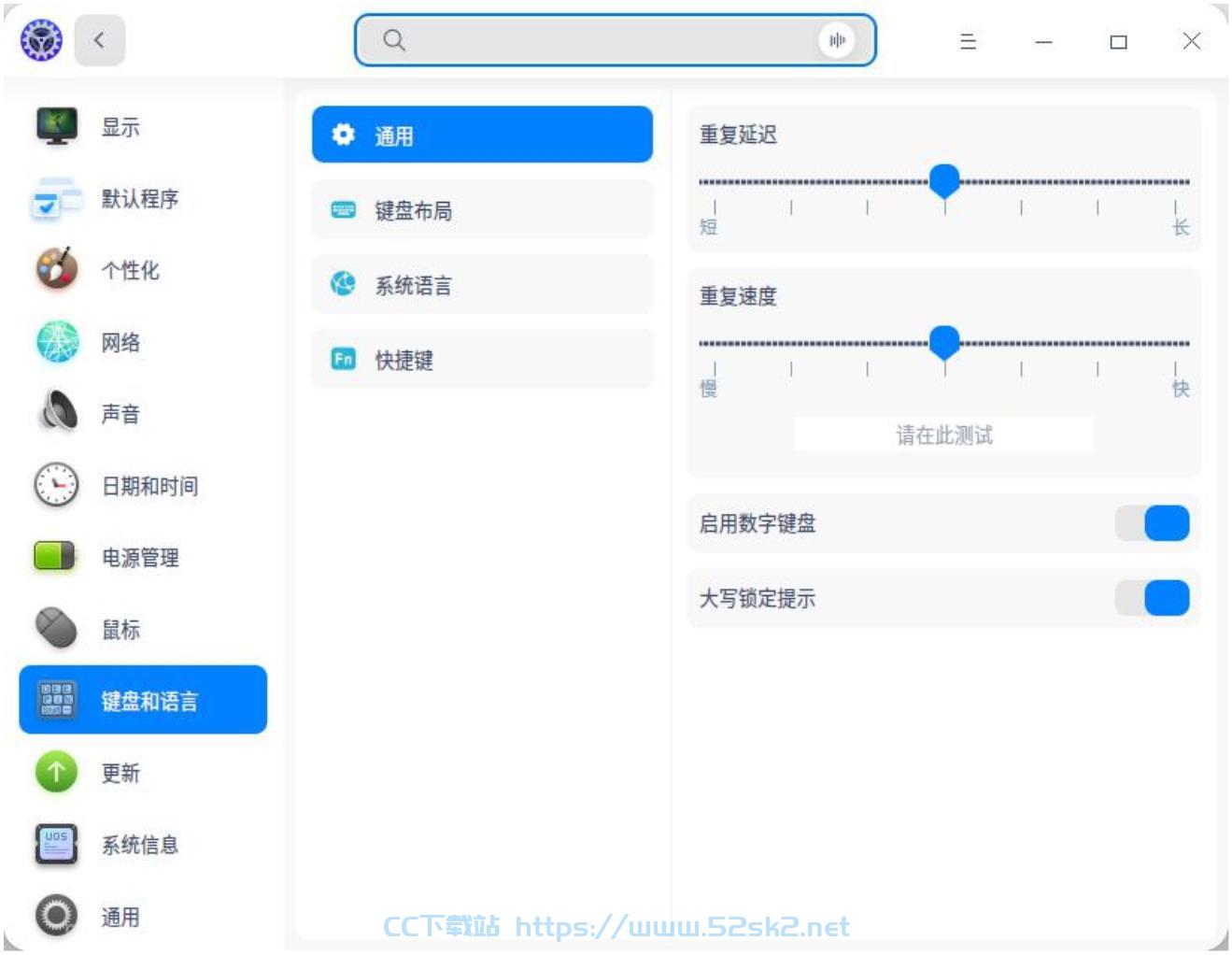Click the 重复延迟 slider handle
Screen dimensions: 1232x955
tap(944, 180)
